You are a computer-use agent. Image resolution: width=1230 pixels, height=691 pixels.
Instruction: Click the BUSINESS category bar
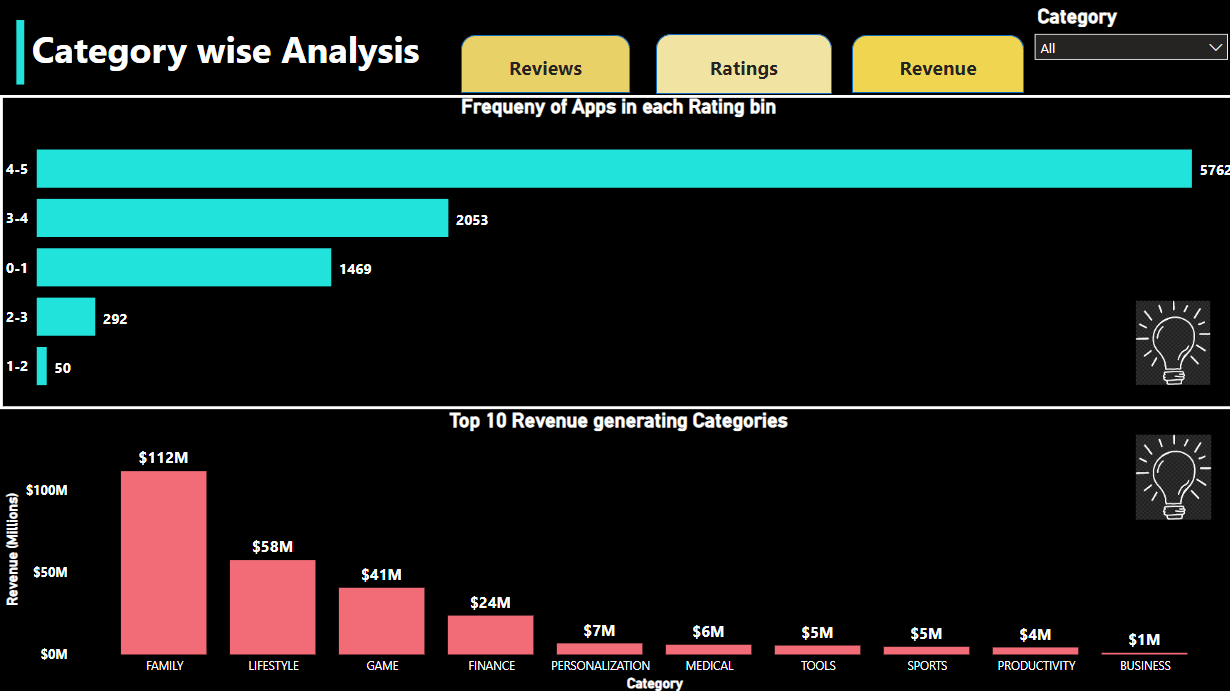pos(1144,652)
